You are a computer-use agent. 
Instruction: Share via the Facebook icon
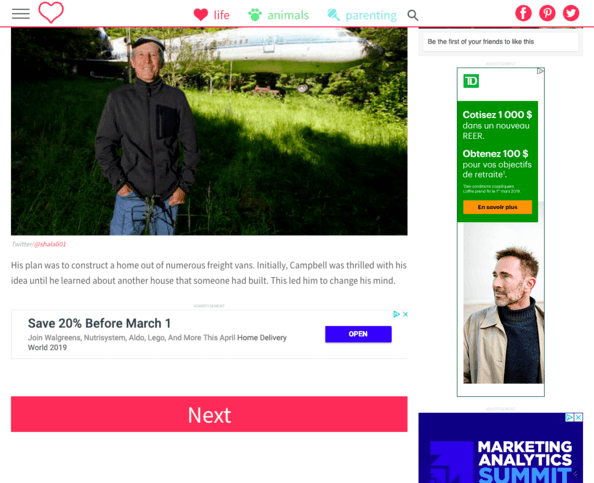[x=523, y=13]
